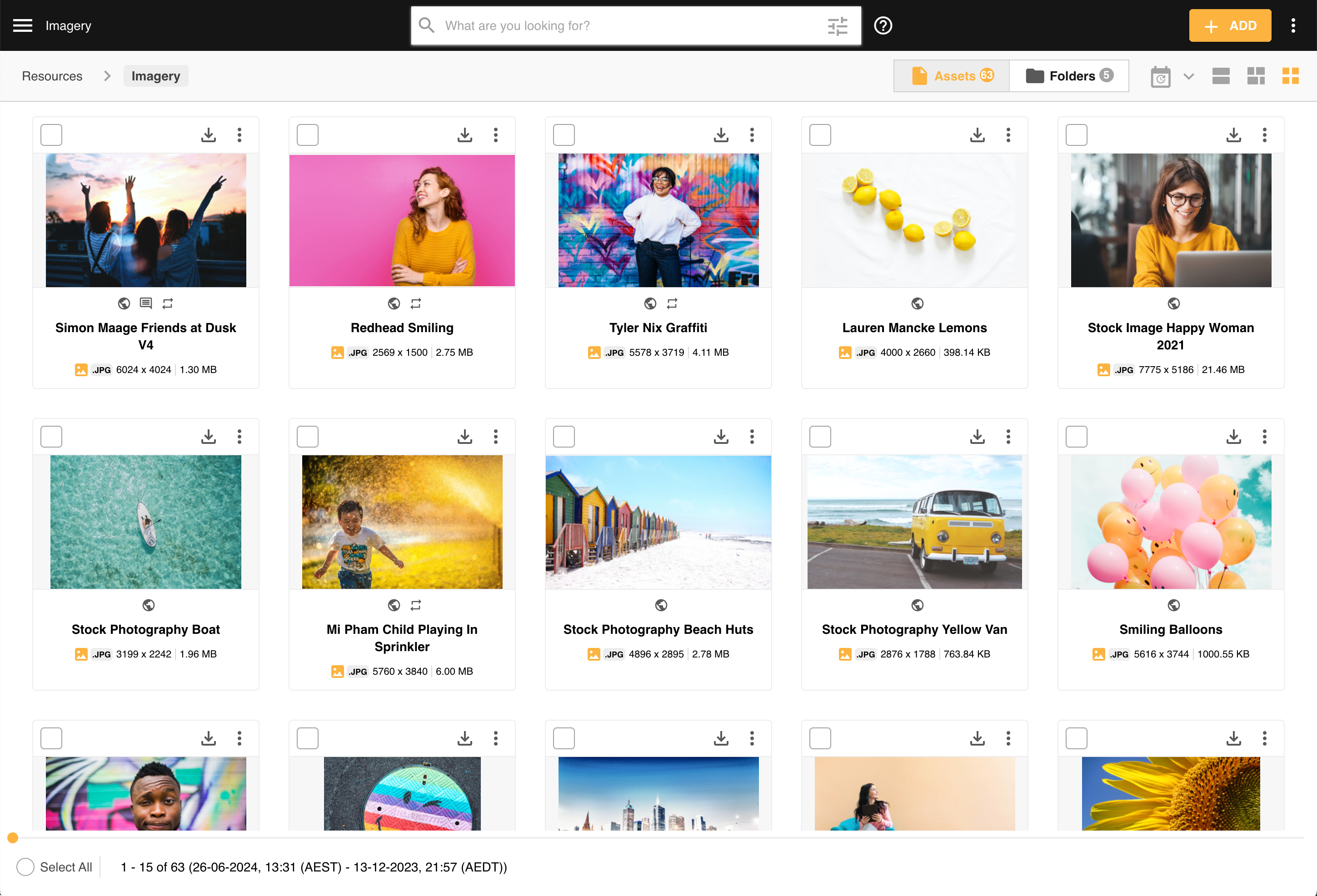Screen dimensions: 1317x896
Task: Click the ADD button
Action: (1230, 25)
